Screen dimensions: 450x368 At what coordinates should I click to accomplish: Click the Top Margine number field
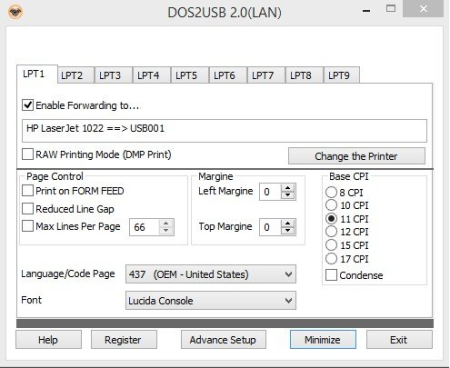coord(270,227)
